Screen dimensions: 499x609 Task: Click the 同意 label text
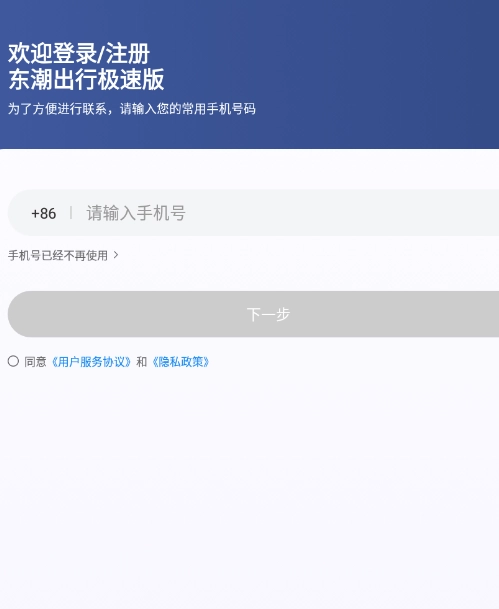pos(35,362)
